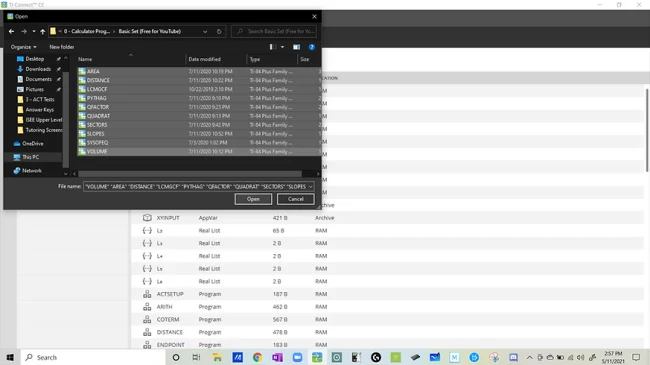Select COTERM program in TI Connect
The width and height of the screenshot is (650, 365).
[387, 319]
